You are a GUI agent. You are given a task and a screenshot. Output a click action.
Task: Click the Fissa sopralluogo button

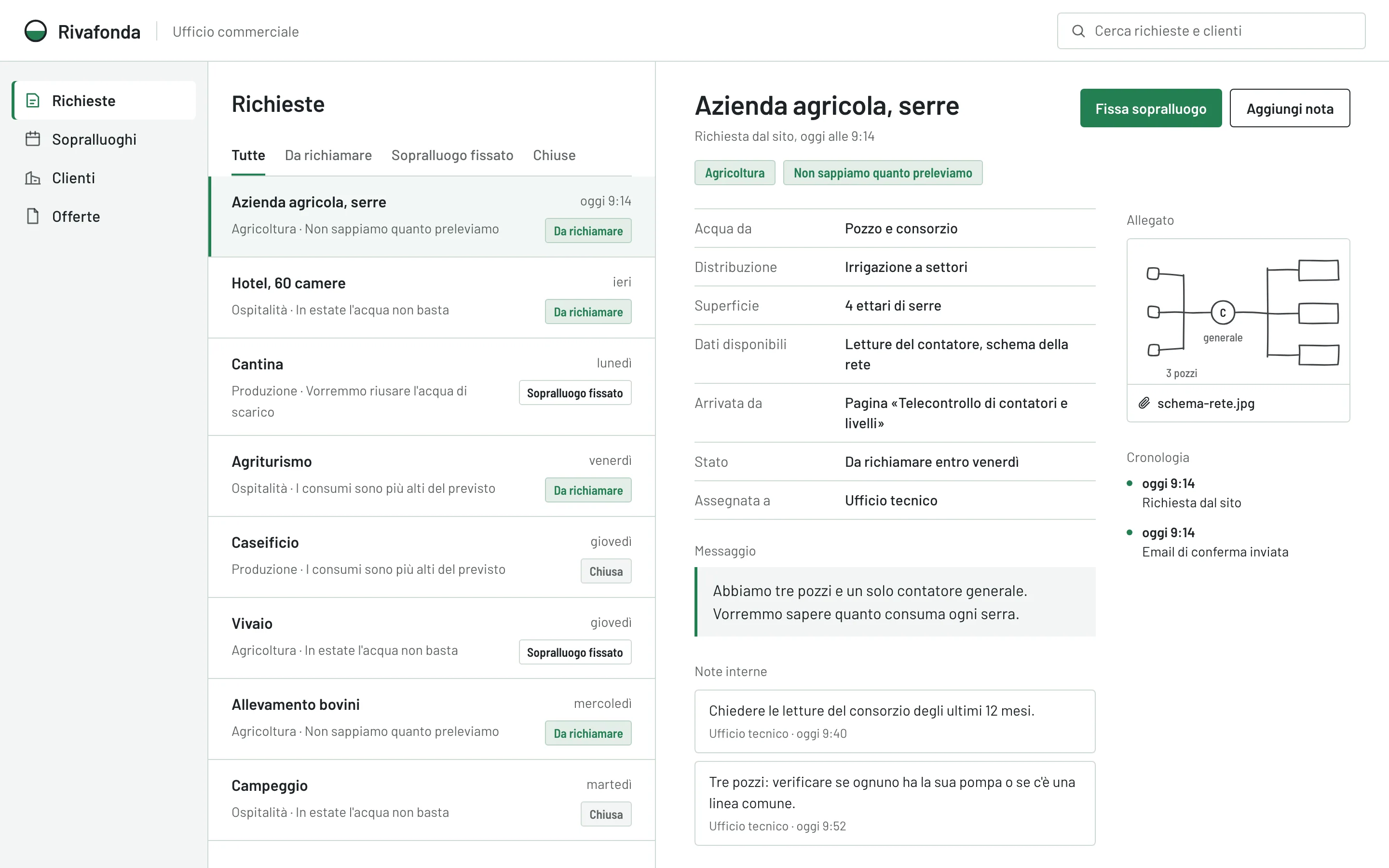pyautogui.click(x=1151, y=108)
